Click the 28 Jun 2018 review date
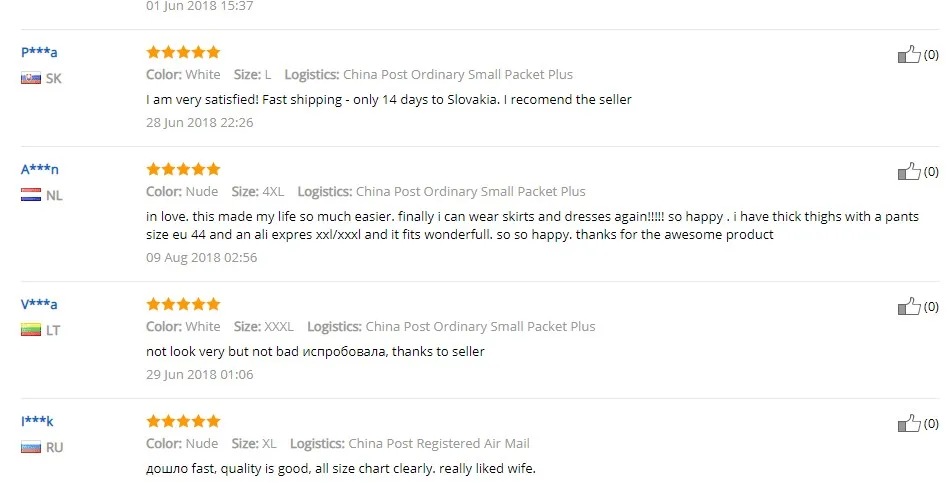The width and height of the screenshot is (950, 483). [199, 122]
